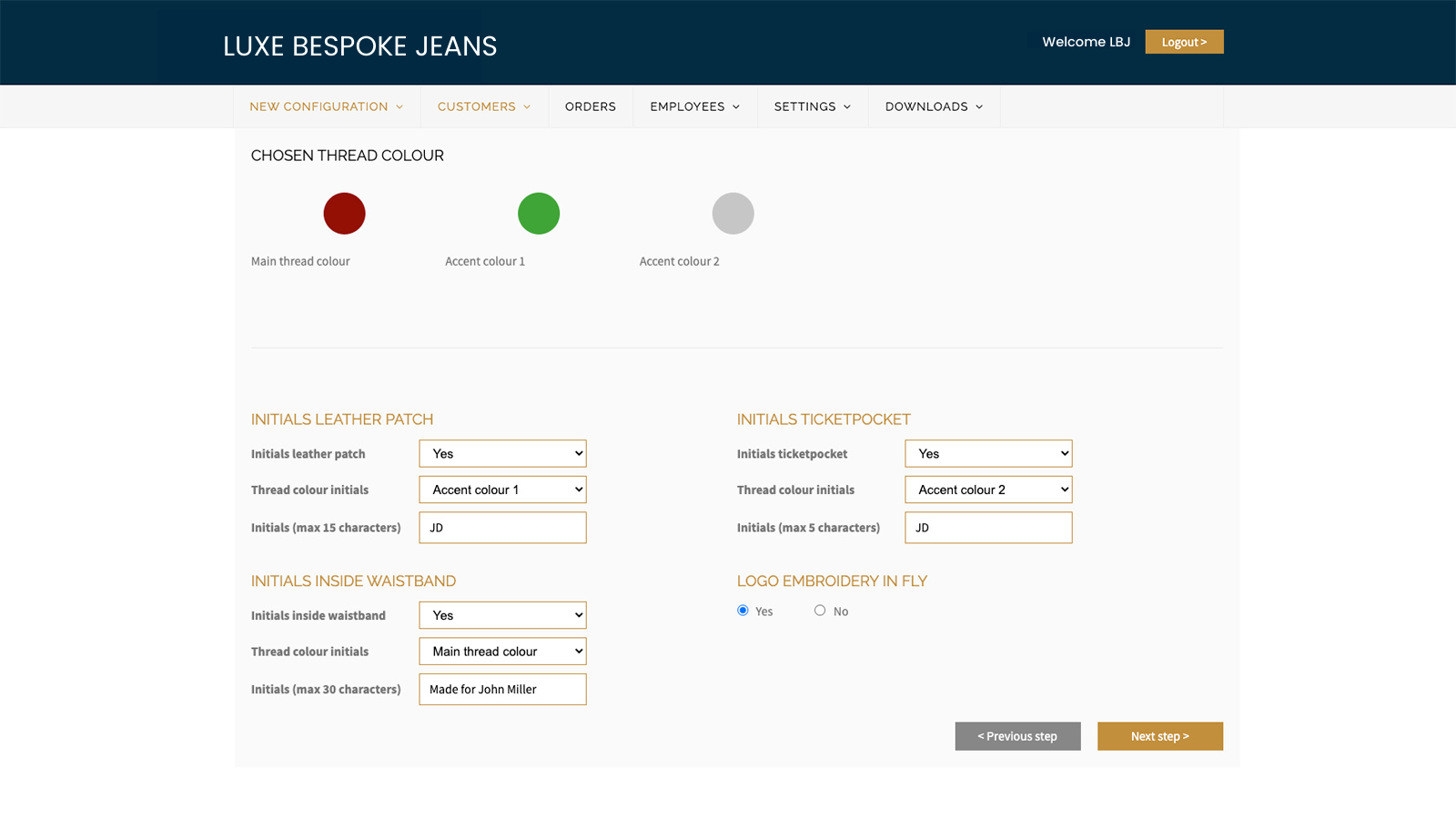The image size is (1456, 819).
Task: Select No for logo embroidery in fly
Action: (819, 610)
